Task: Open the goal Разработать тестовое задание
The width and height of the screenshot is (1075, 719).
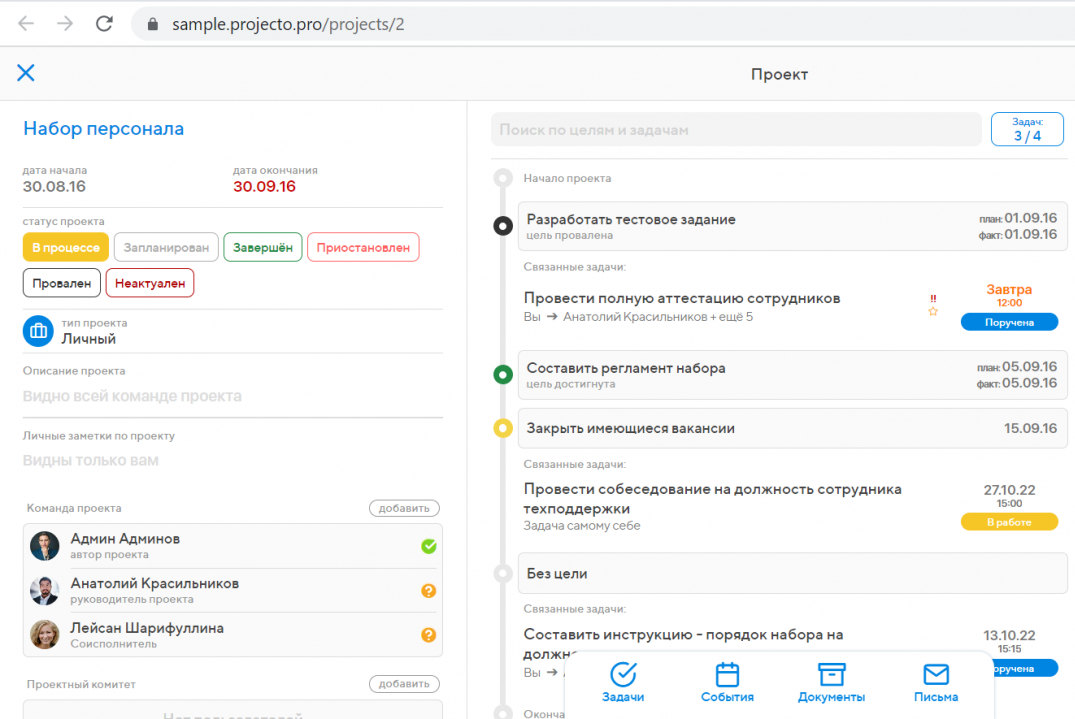Action: (793, 226)
